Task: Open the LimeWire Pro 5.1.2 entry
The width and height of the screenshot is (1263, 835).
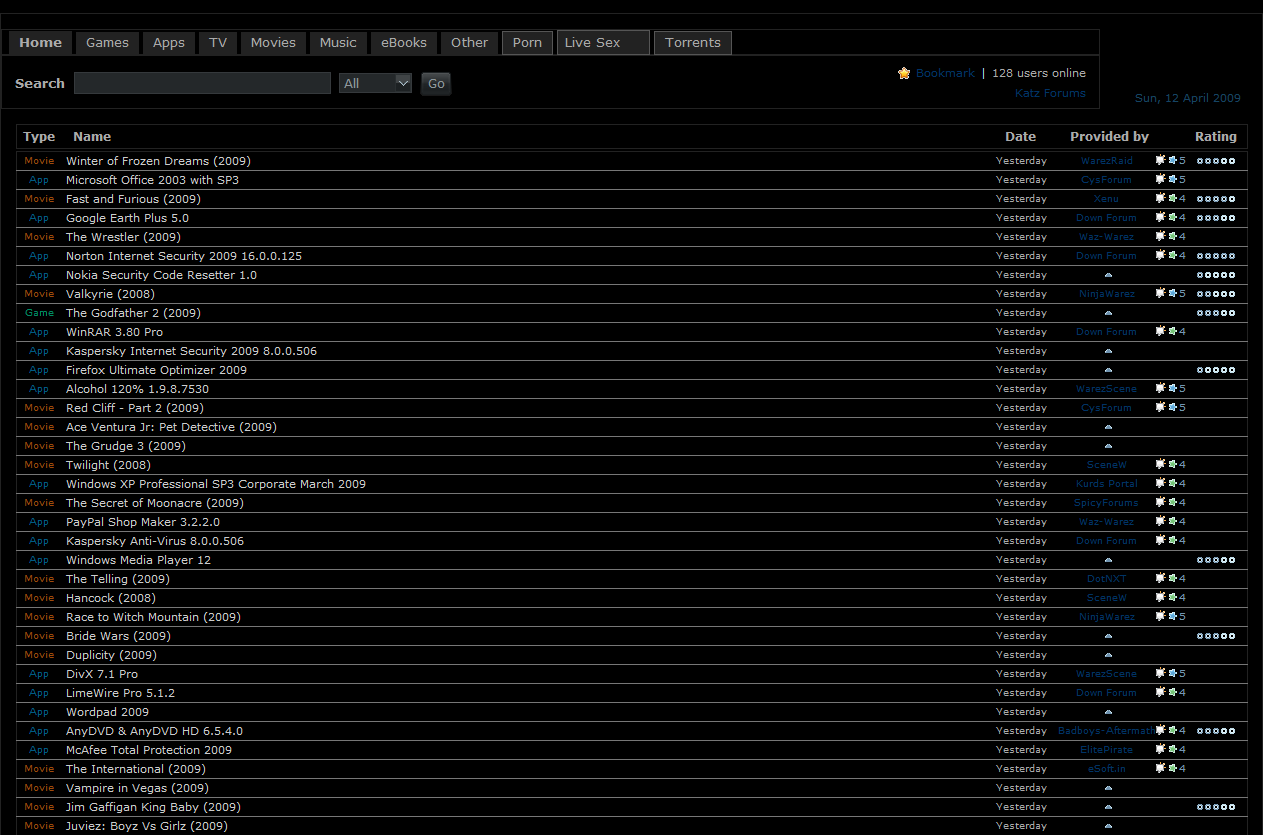Action: pyautogui.click(x=120, y=693)
